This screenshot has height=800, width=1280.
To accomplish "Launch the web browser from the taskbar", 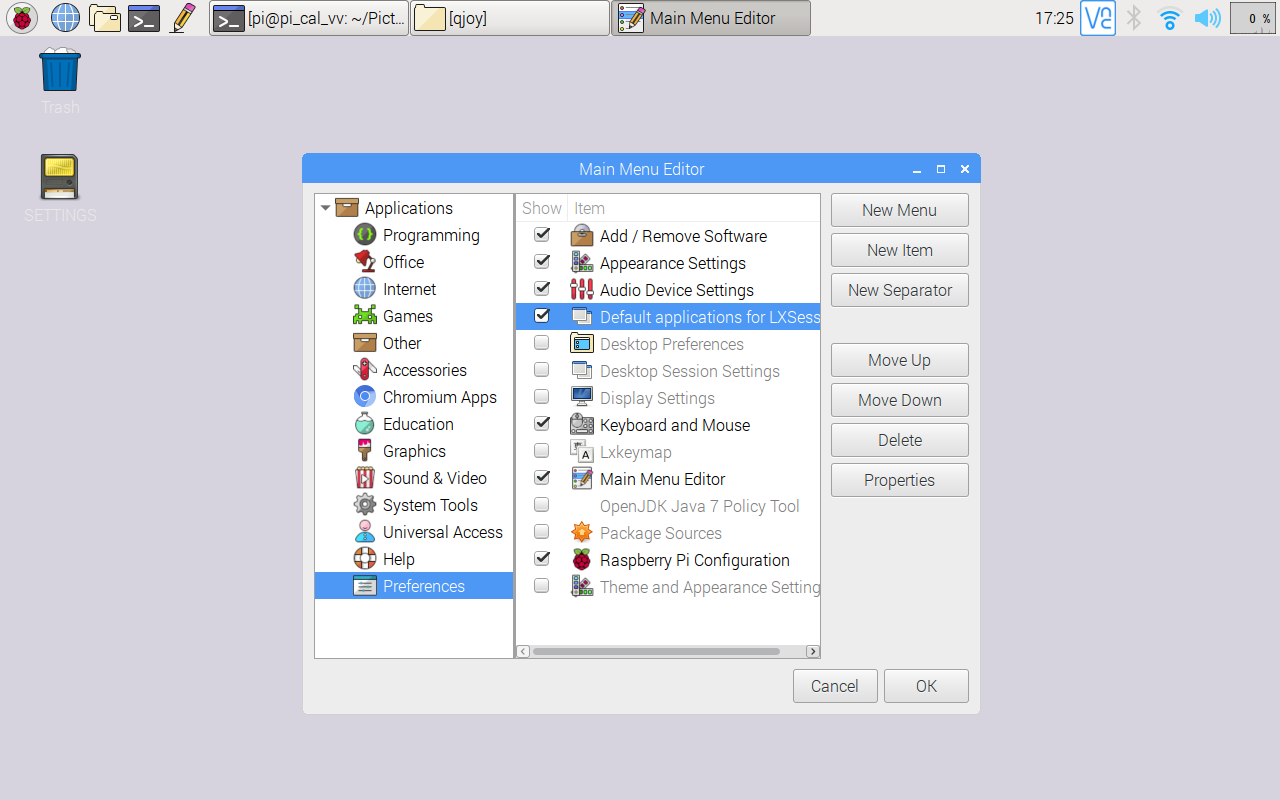I will pyautogui.click(x=65, y=17).
